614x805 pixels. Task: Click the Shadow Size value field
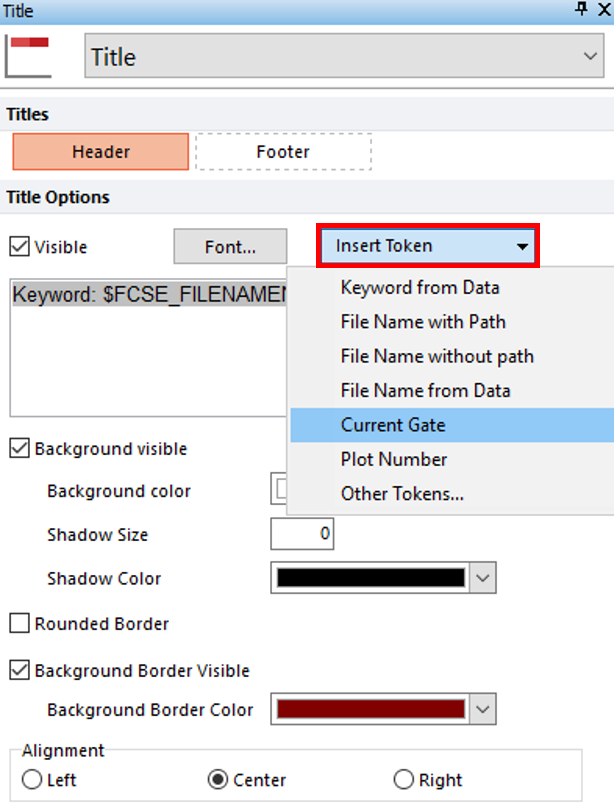coord(302,534)
